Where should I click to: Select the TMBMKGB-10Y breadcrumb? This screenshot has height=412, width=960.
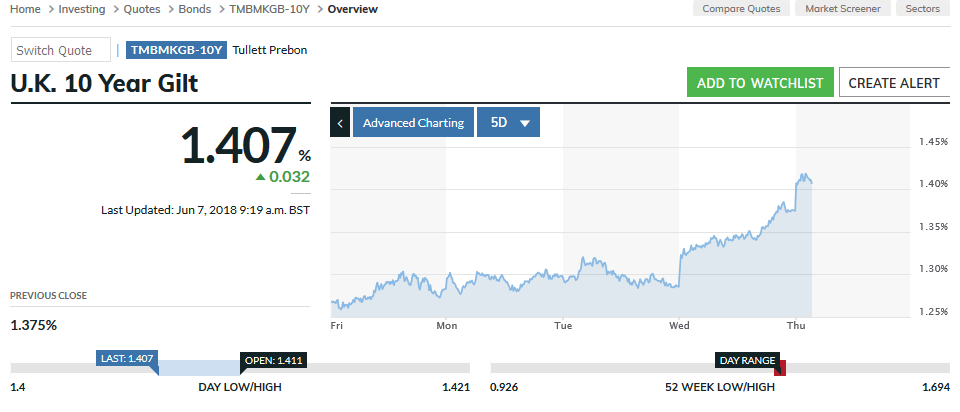(x=266, y=9)
